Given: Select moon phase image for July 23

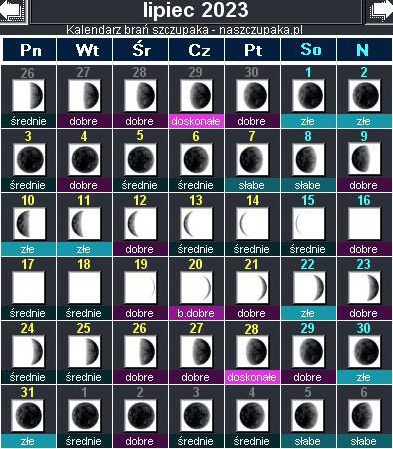Looking at the screenshot, I should coord(364,287).
